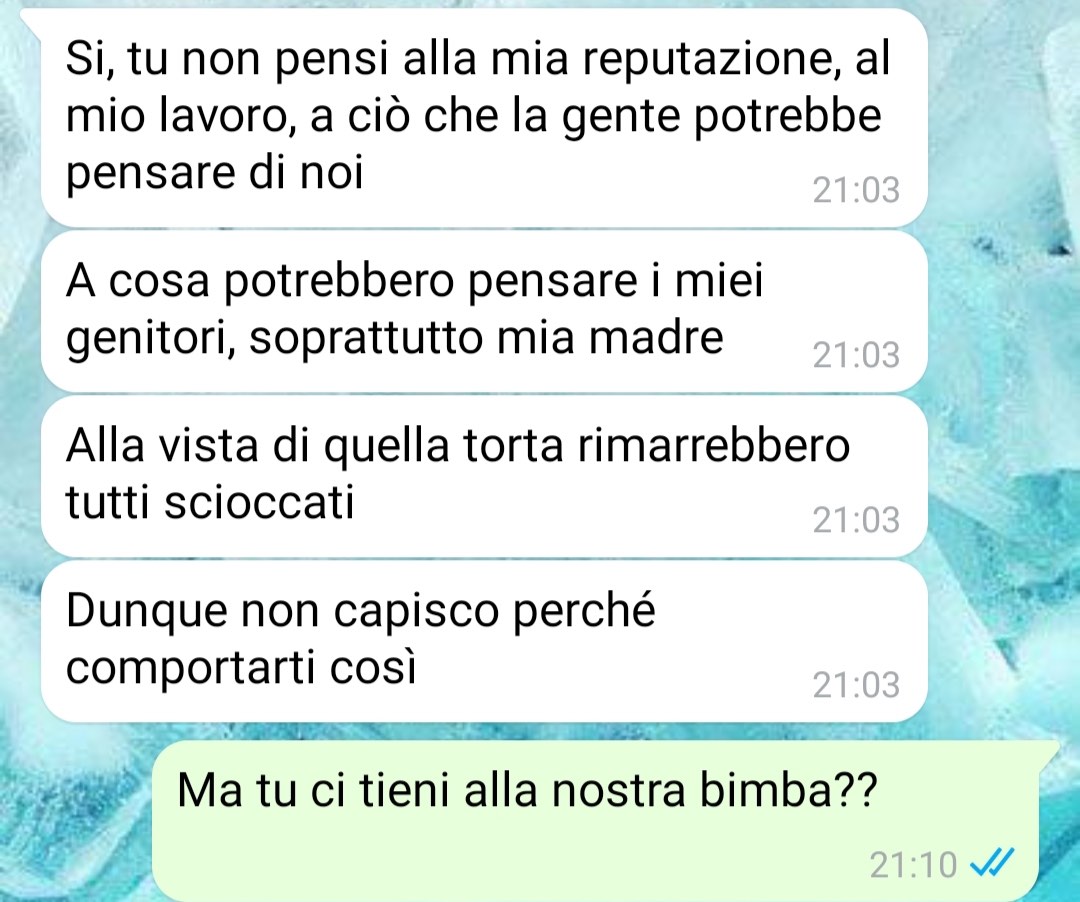Select message starting 'Si, tu non pensi'
This screenshot has width=1080, height=902.
484,117
